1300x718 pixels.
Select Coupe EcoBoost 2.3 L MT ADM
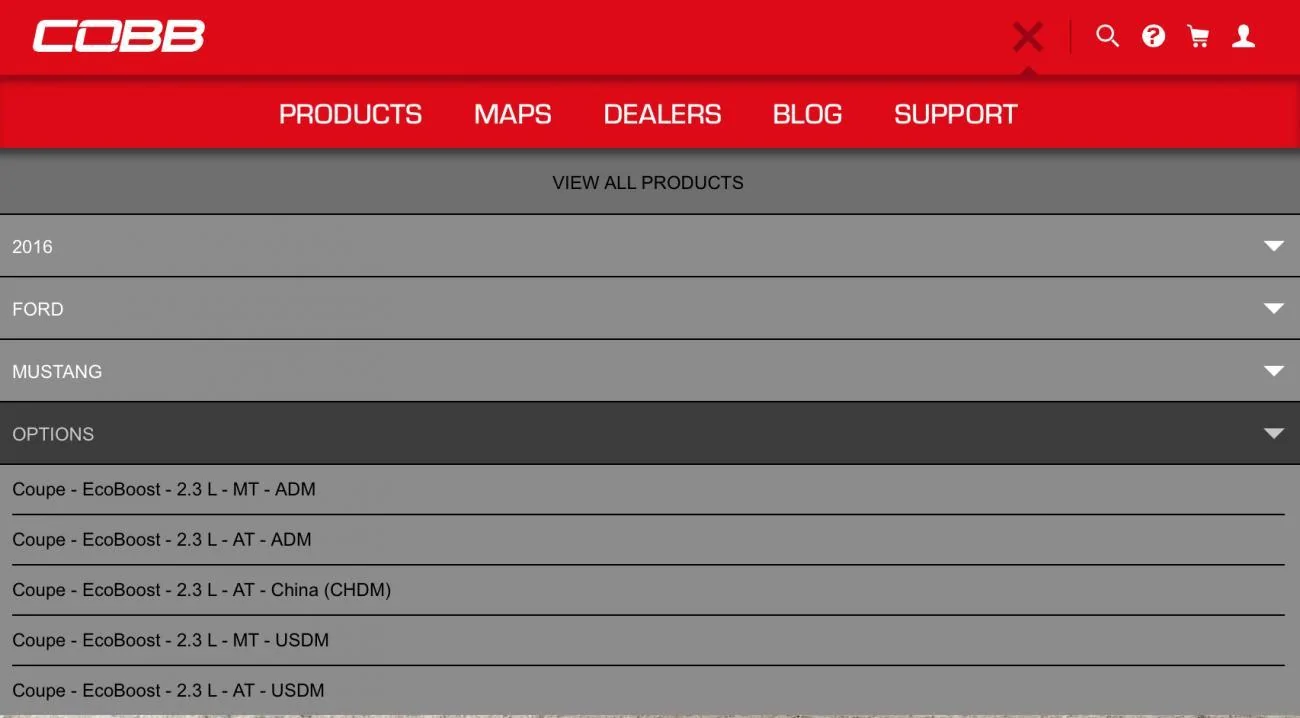click(648, 490)
